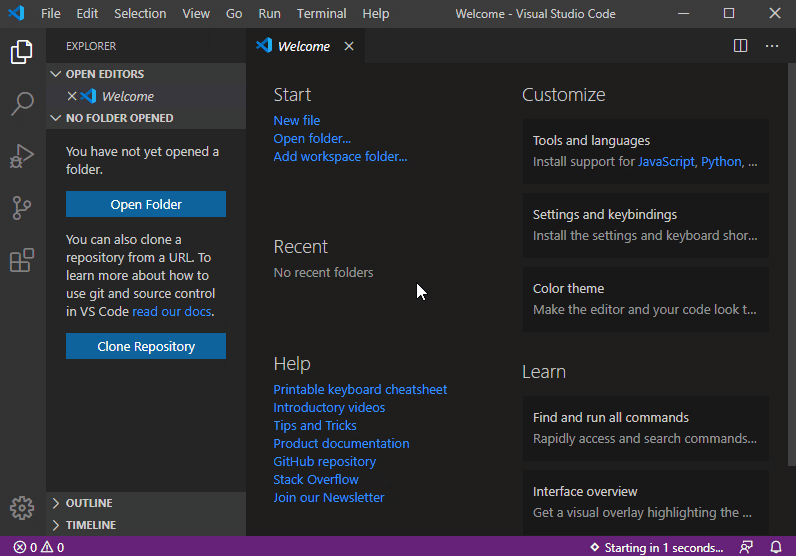796x556 pixels.
Task: Open the Search view icon
Action: pos(22,104)
